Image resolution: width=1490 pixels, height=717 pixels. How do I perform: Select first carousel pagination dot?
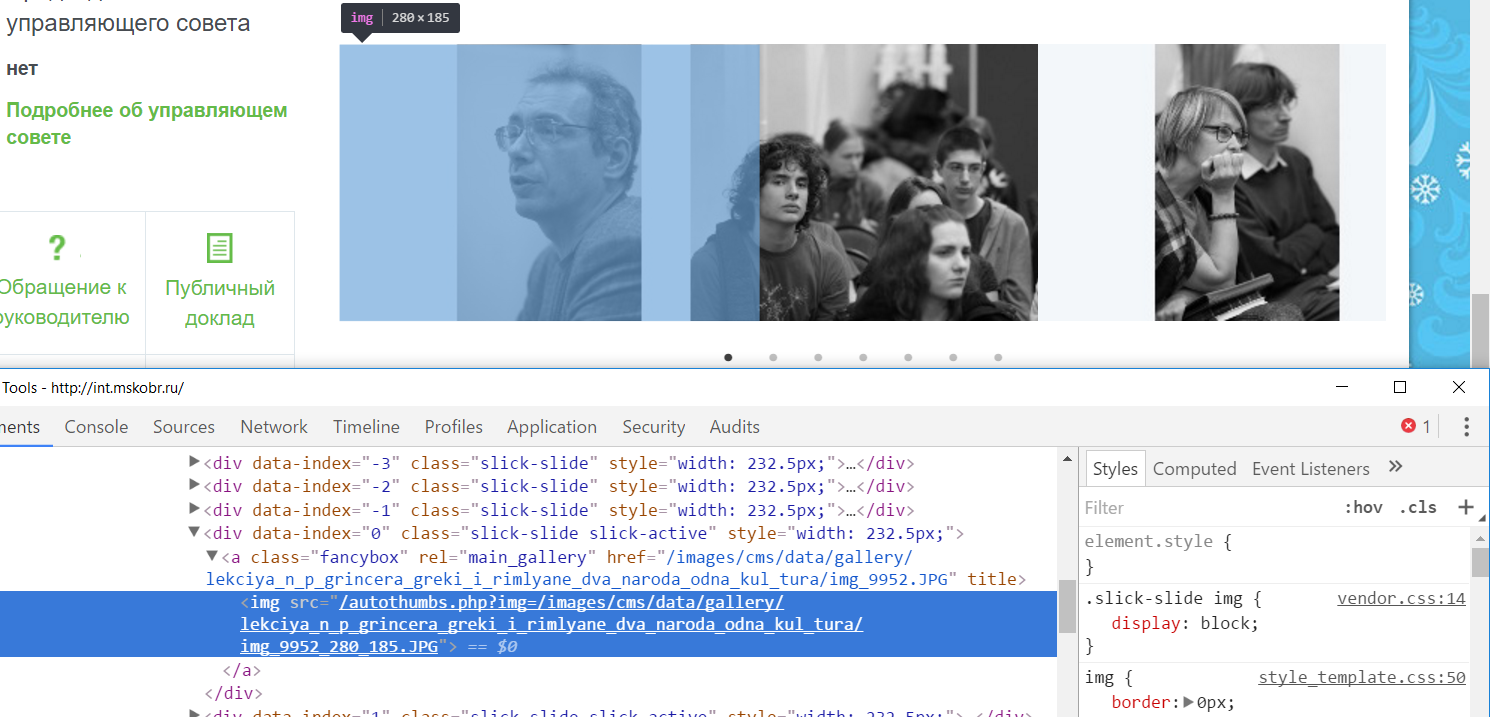[x=728, y=357]
